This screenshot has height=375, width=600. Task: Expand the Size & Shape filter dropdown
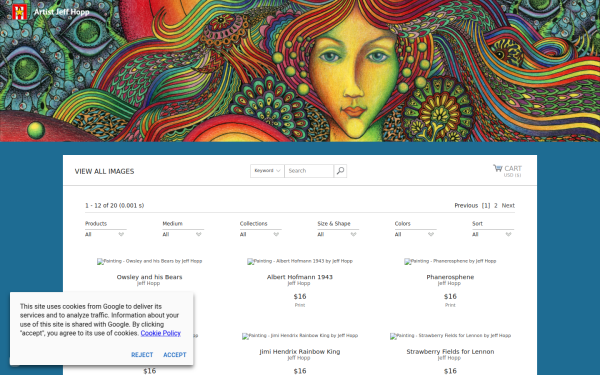[x=338, y=234]
